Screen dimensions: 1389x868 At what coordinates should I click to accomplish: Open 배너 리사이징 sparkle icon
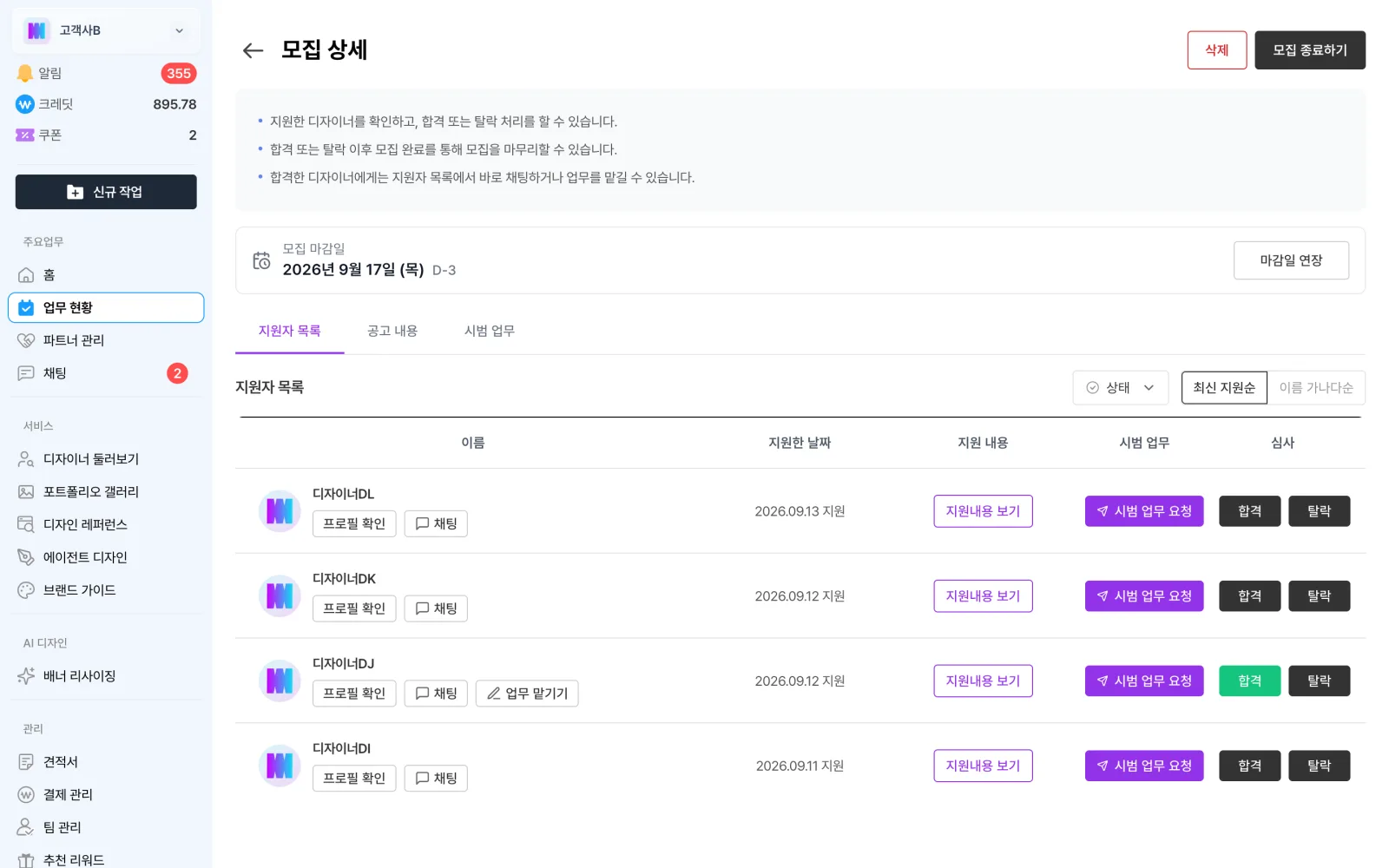pos(26,676)
